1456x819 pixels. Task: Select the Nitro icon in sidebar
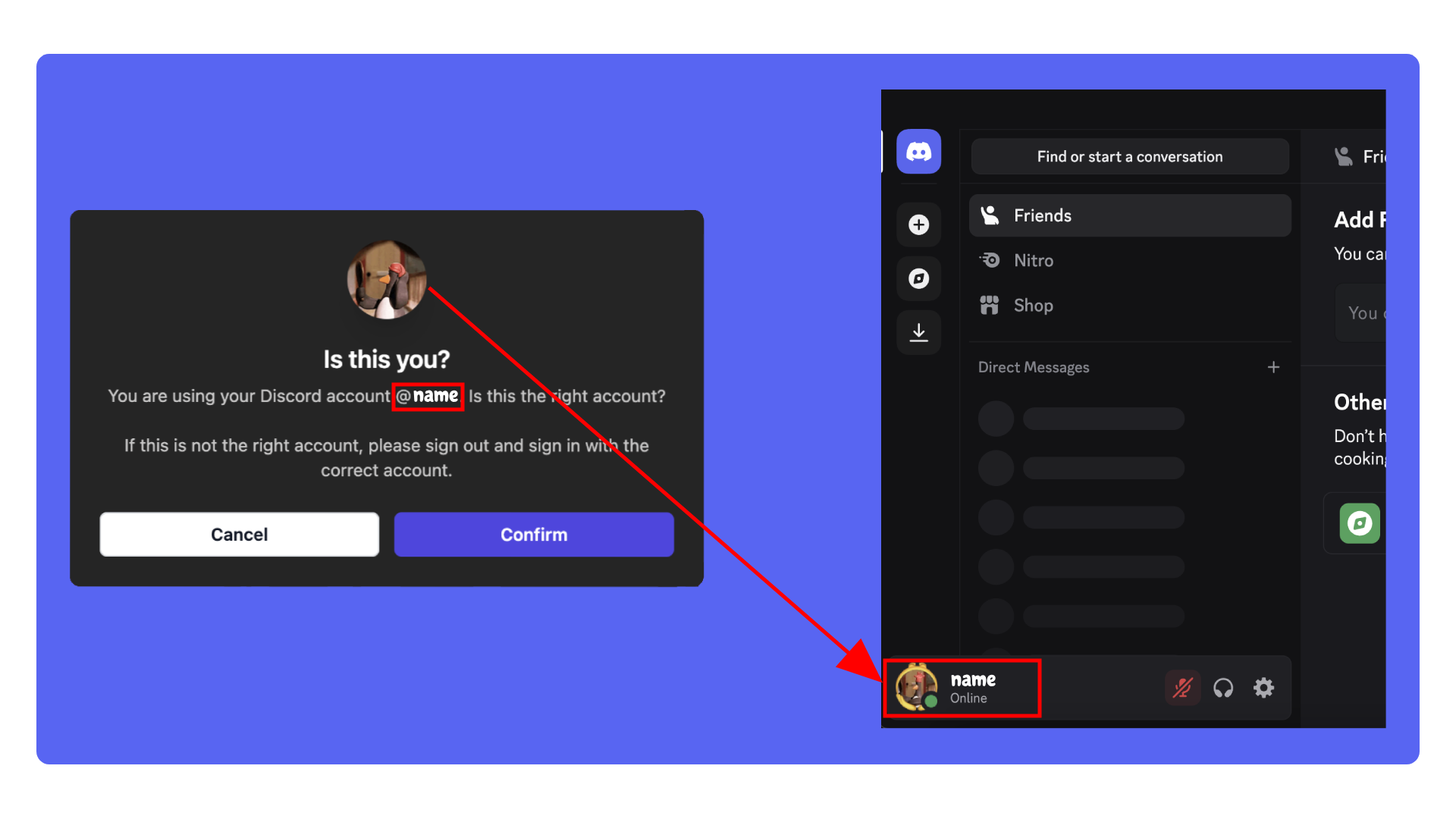click(990, 260)
